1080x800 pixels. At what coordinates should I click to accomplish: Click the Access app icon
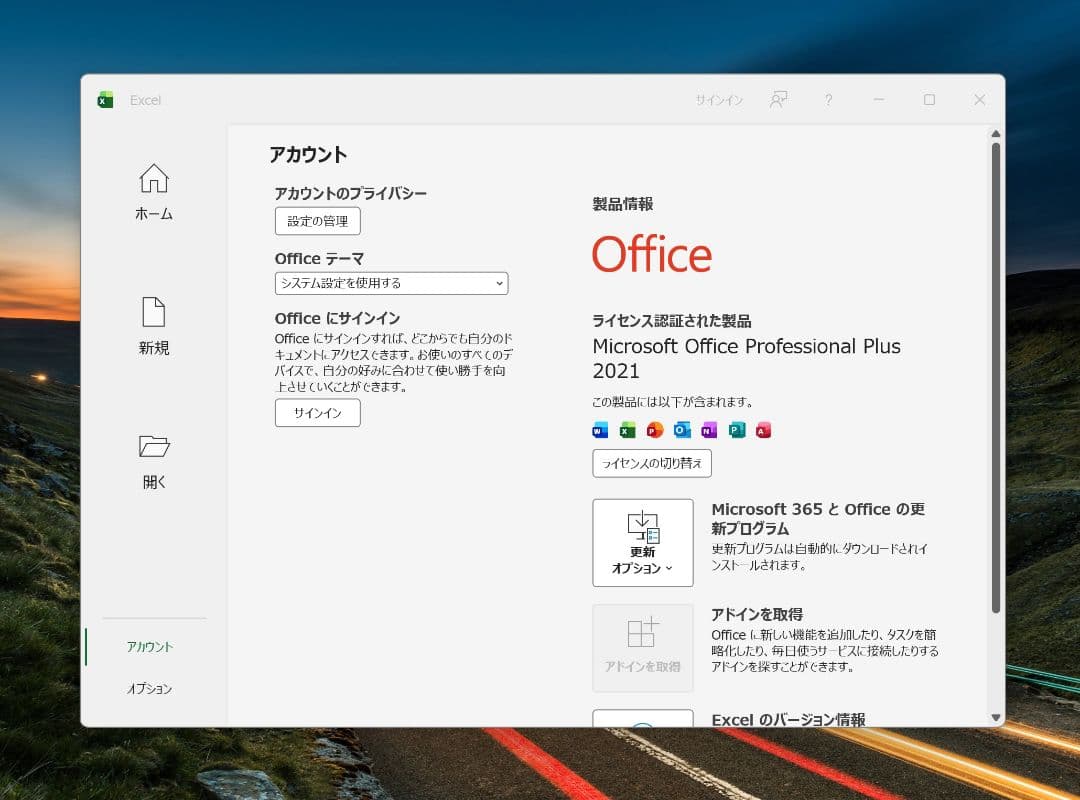click(x=763, y=430)
